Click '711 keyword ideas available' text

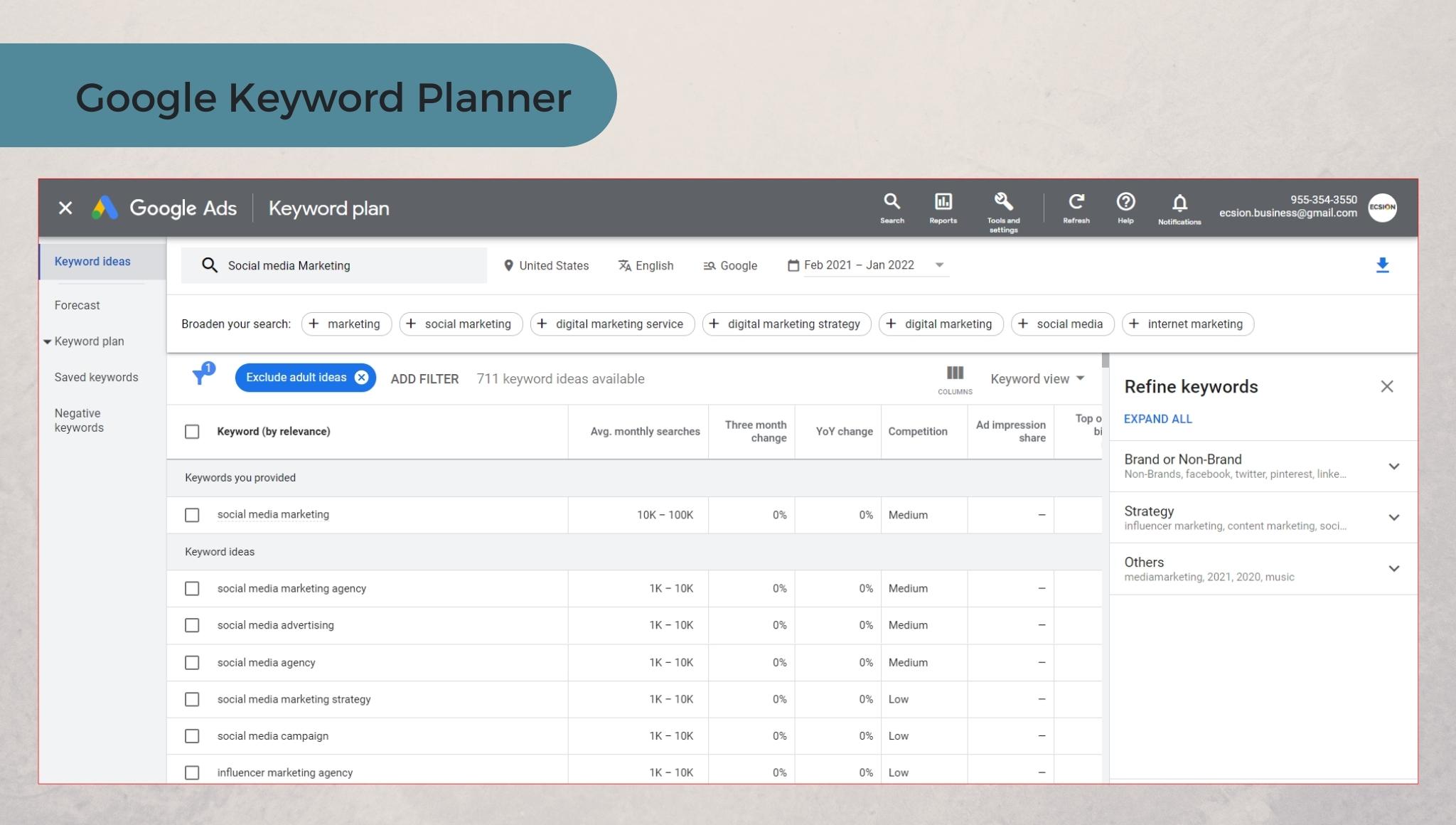click(x=560, y=379)
